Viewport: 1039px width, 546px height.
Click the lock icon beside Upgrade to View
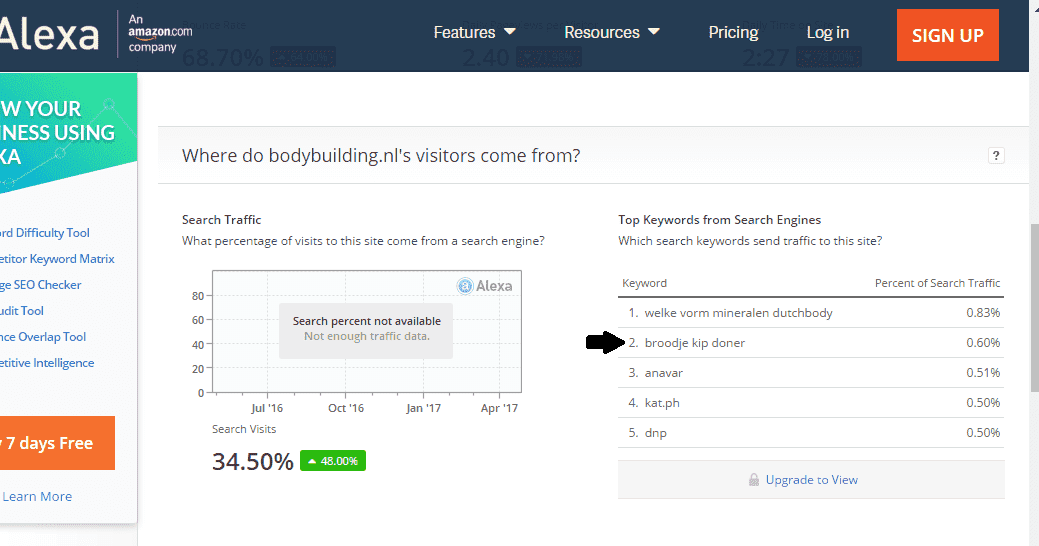click(754, 480)
